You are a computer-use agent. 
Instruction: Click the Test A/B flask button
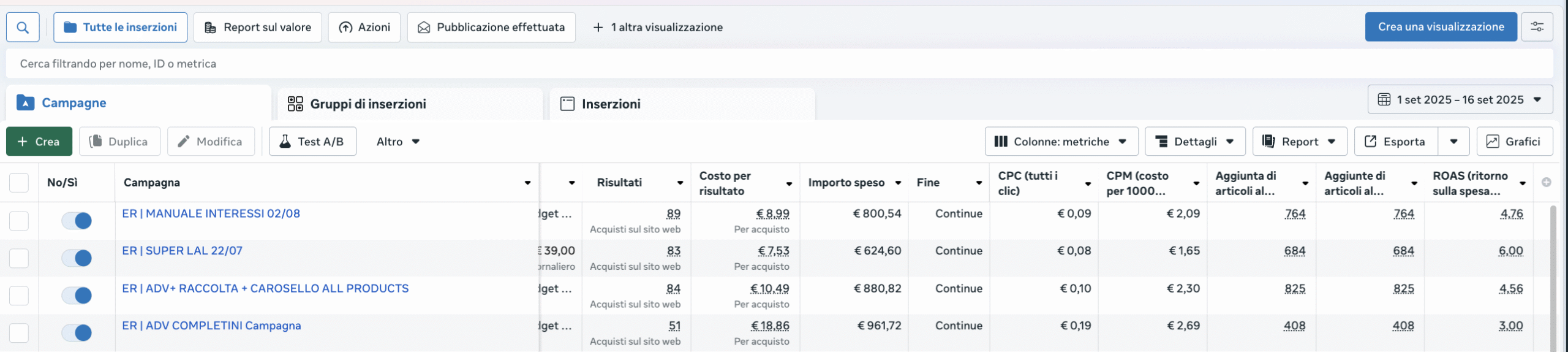[x=312, y=142]
